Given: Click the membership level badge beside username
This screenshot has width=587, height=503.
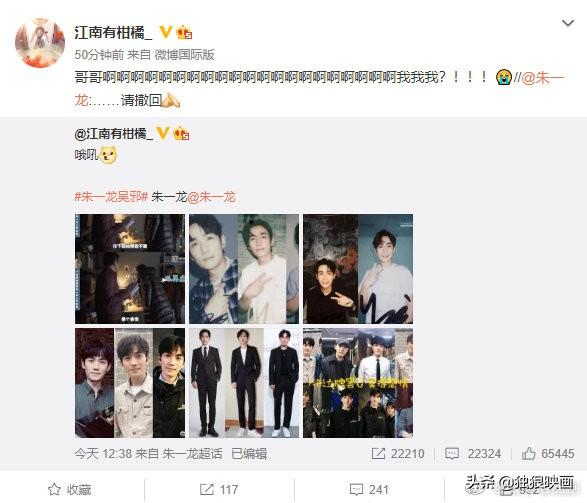Looking at the screenshot, I should pos(184,33).
